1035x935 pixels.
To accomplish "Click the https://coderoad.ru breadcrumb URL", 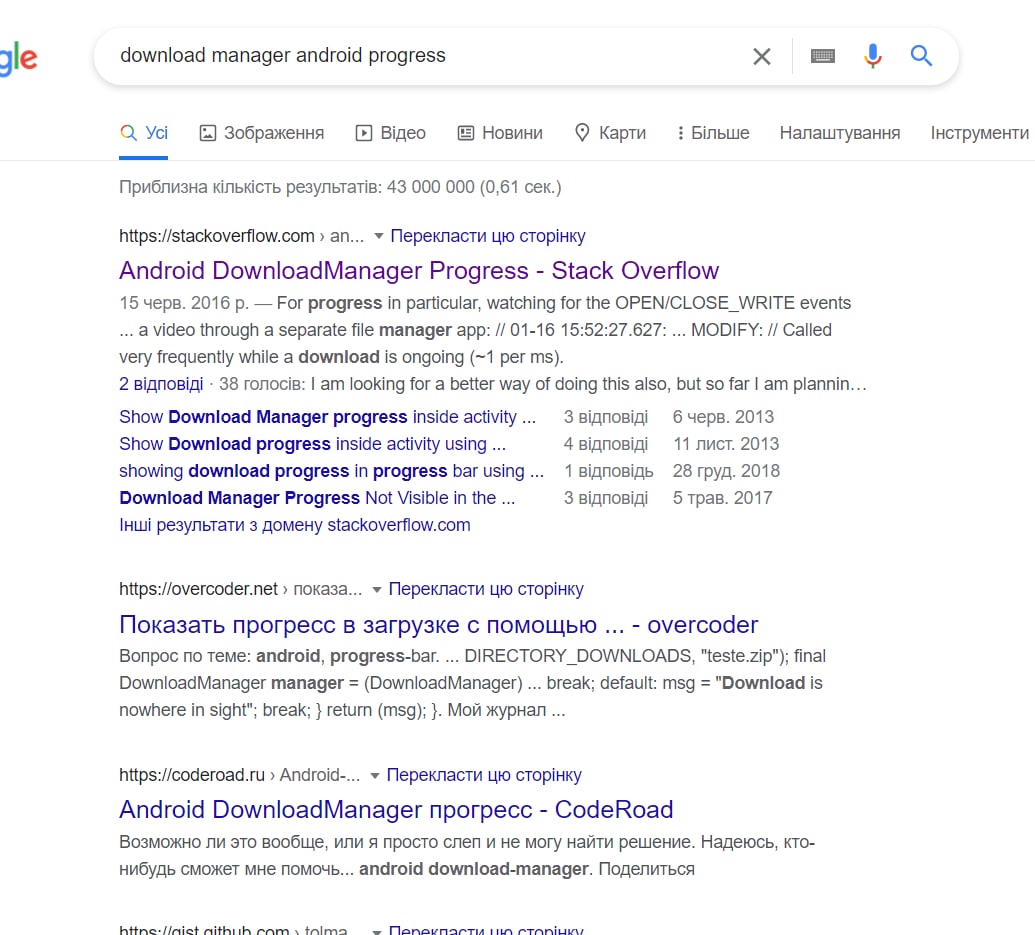I will [191, 775].
